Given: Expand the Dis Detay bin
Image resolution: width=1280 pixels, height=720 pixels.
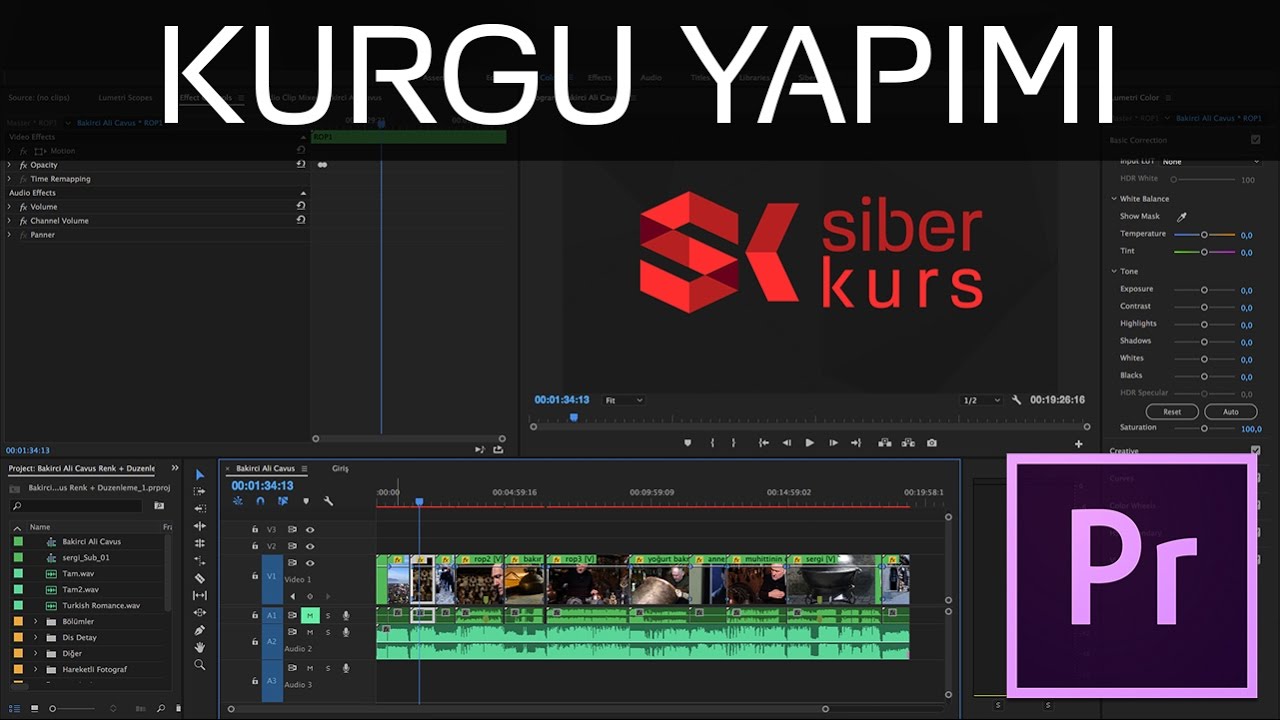Looking at the screenshot, I should [x=36, y=637].
